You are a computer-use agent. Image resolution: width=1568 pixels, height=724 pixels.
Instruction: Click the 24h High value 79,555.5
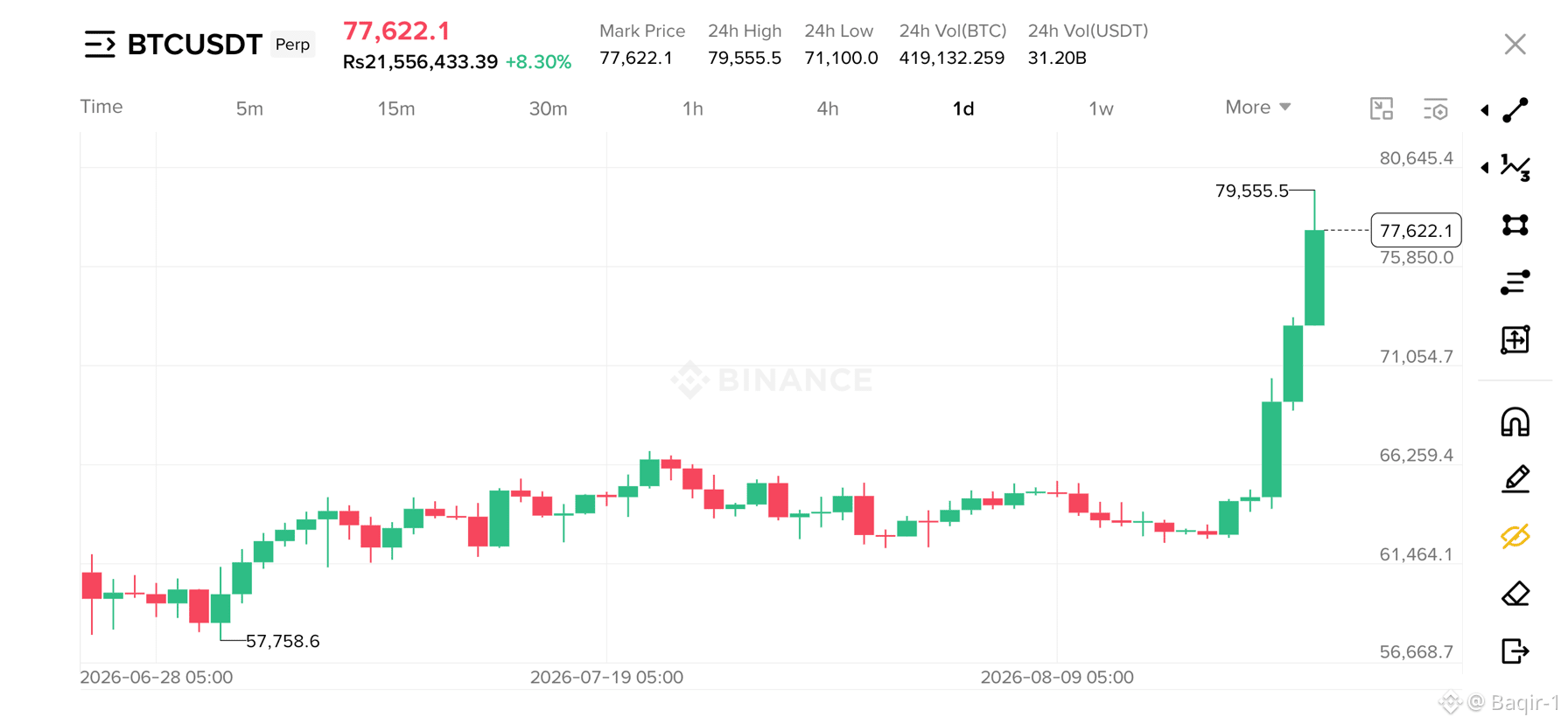pos(745,58)
